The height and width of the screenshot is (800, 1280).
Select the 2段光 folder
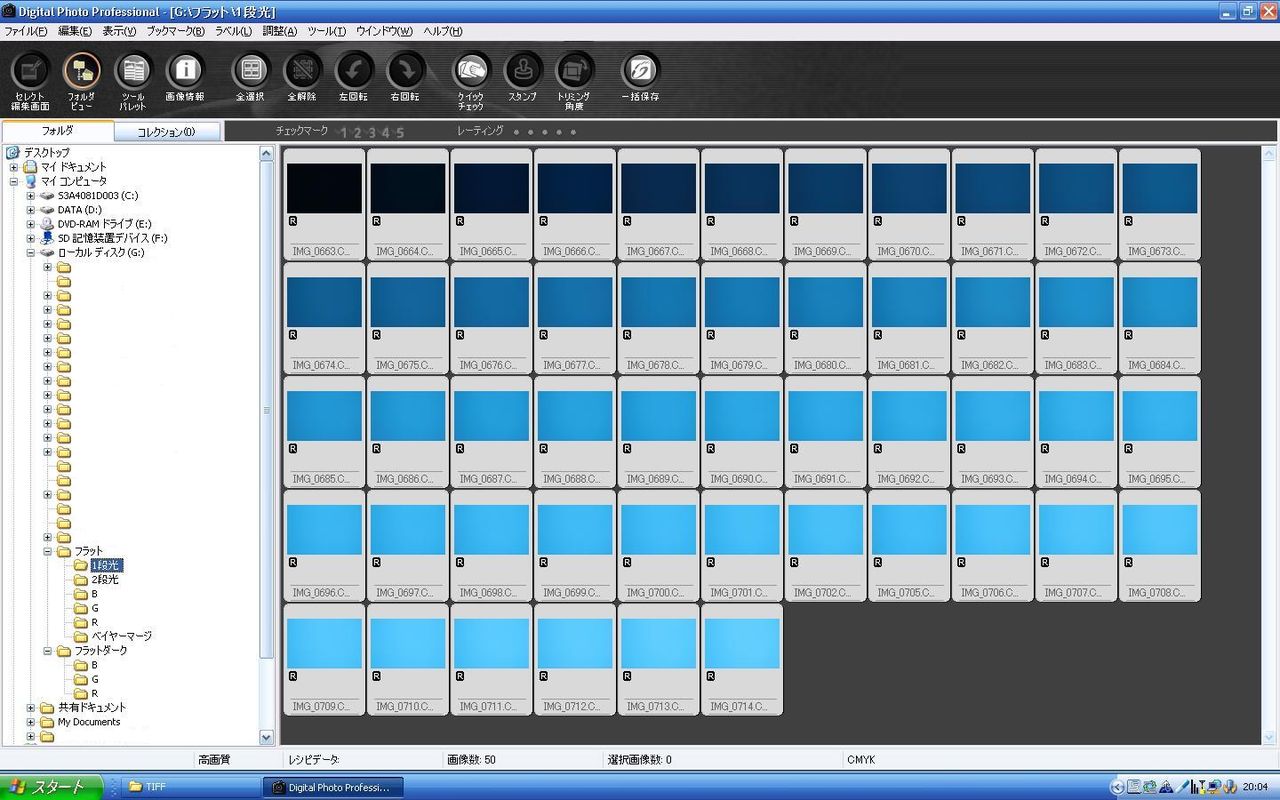[106, 580]
